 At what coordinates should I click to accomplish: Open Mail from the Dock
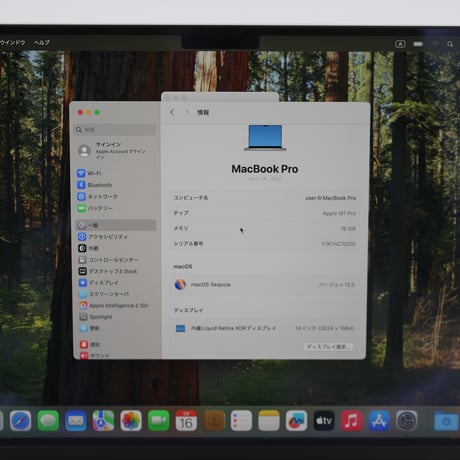click(x=76, y=421)
